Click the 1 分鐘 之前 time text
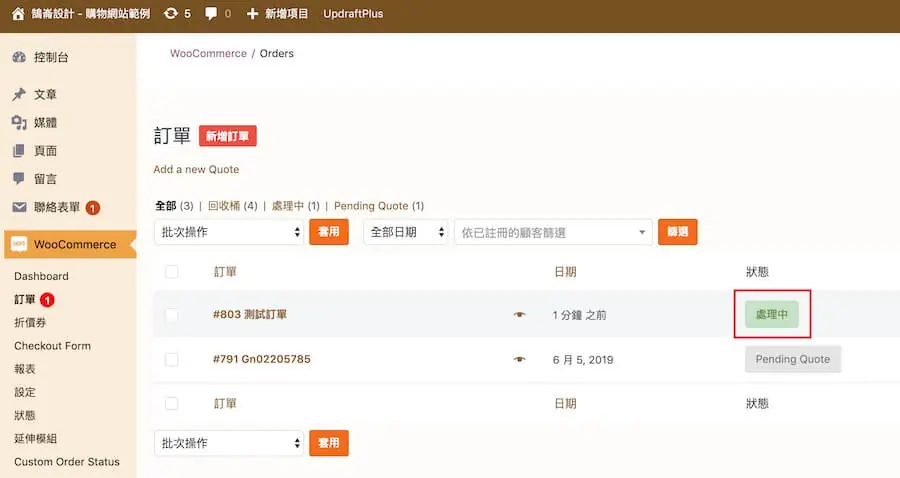 click(x=579, y=315)
